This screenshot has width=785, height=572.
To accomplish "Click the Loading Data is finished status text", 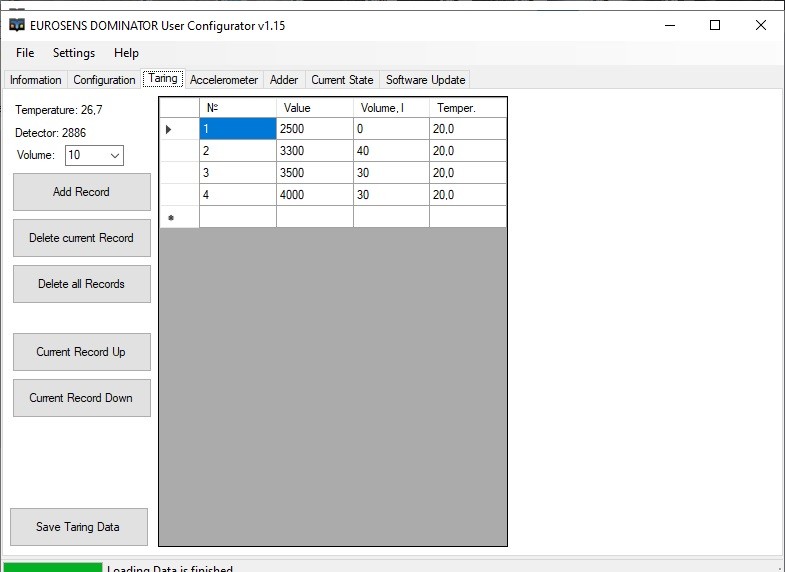I will (x=170, y=568).
